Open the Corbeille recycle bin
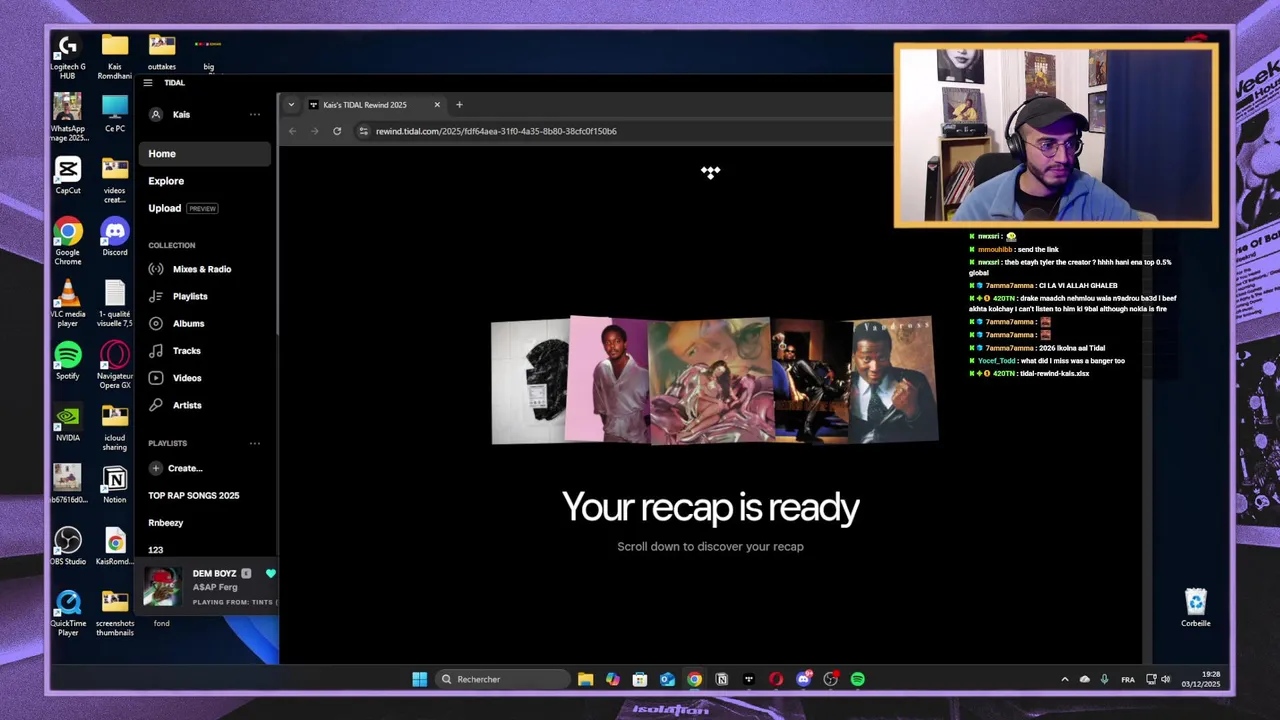 [x=1196, y=609]
